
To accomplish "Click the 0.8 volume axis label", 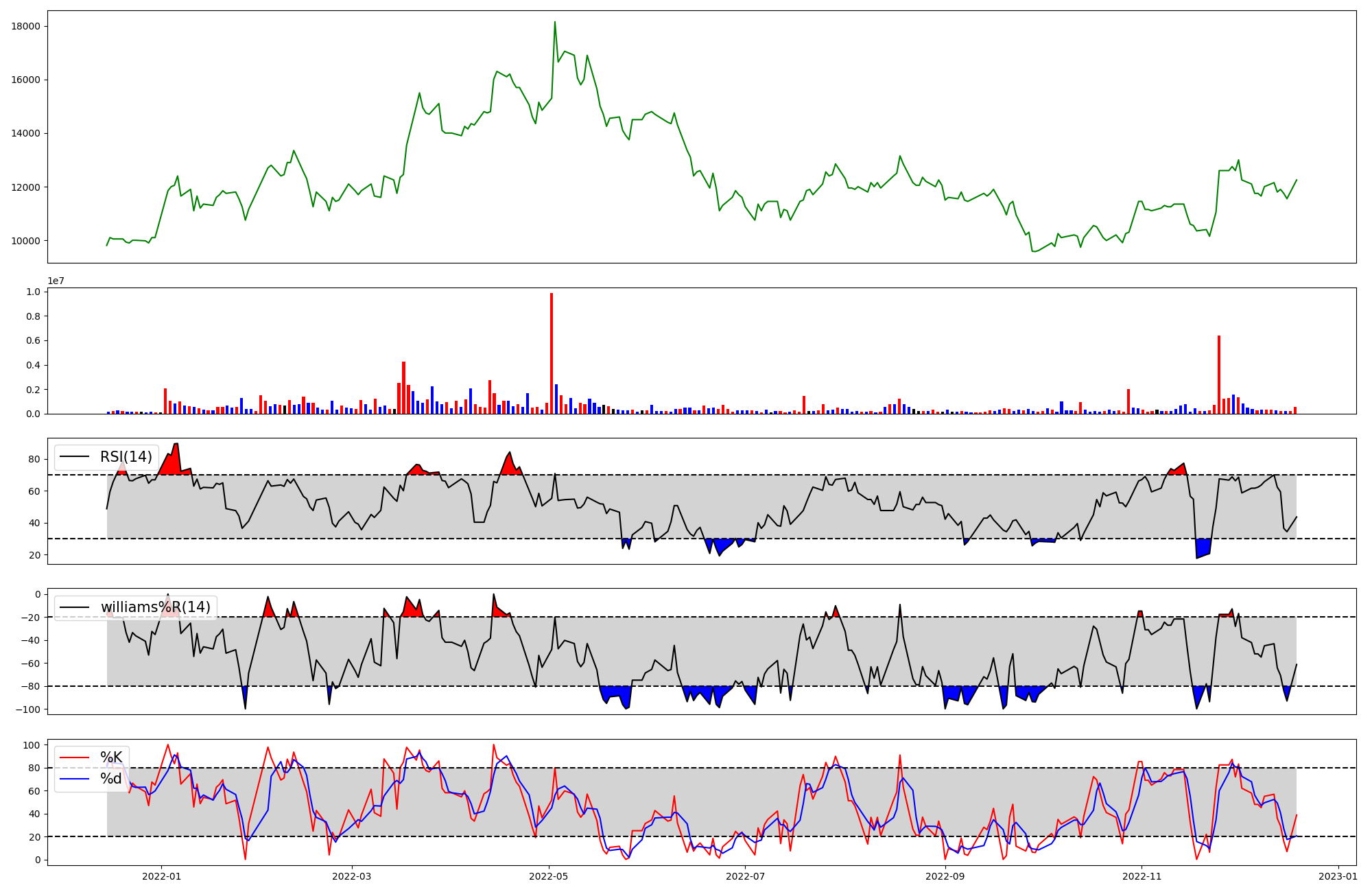I will [33, 316].
